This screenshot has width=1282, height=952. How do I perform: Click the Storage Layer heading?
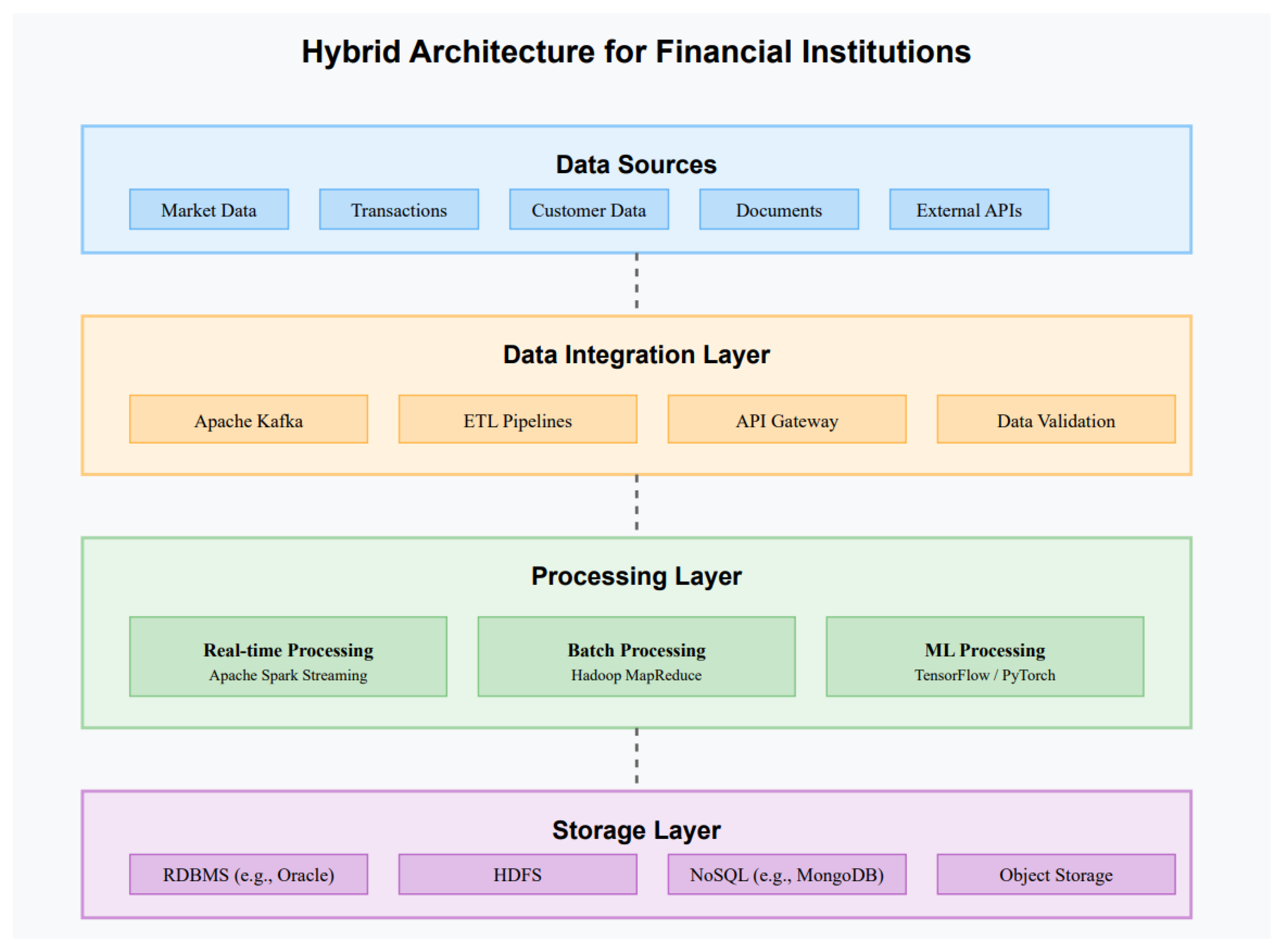coord(637,831)
